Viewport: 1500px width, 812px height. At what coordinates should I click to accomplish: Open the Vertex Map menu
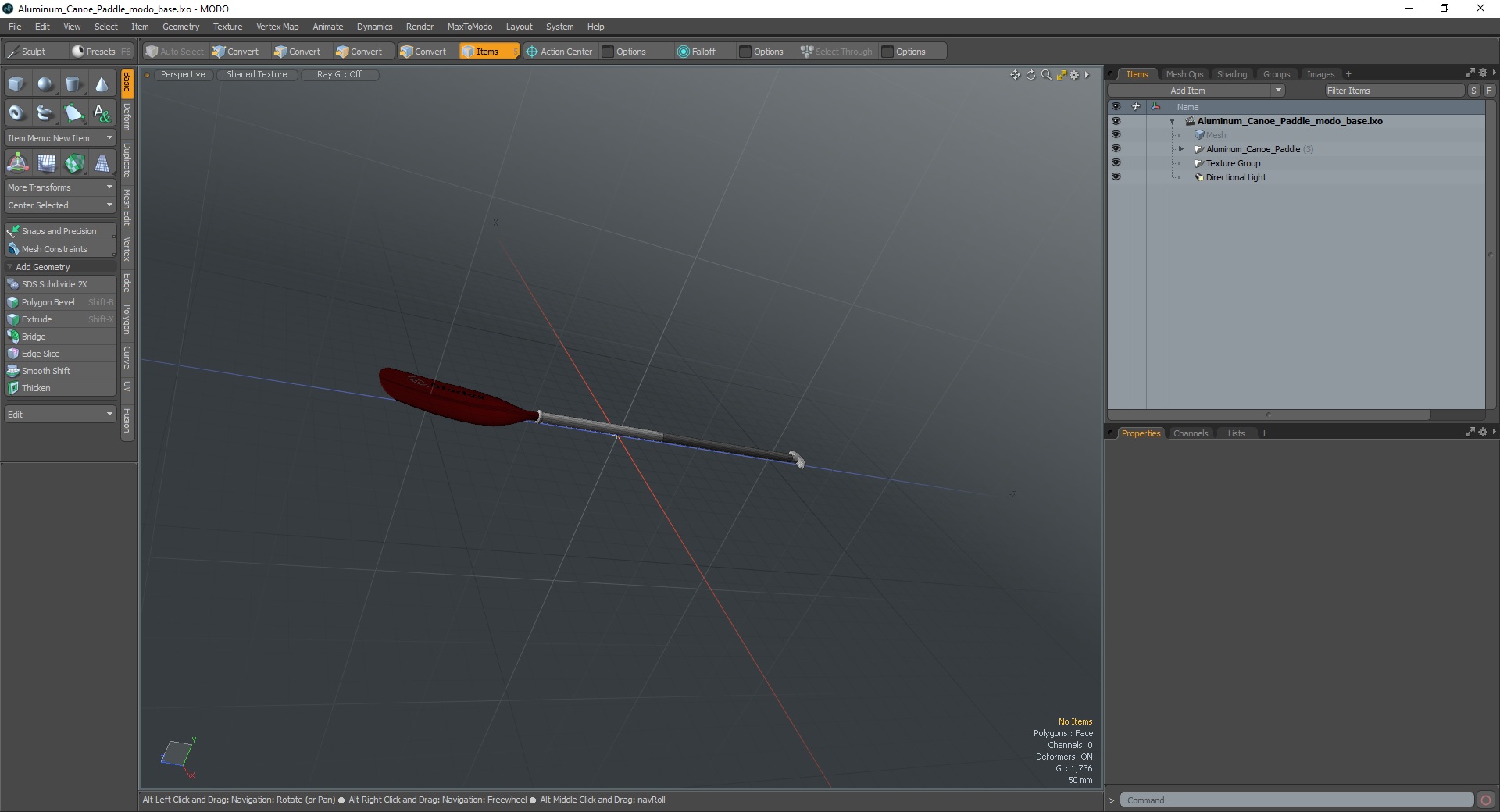pyautogui.click(x=277, y=27)
